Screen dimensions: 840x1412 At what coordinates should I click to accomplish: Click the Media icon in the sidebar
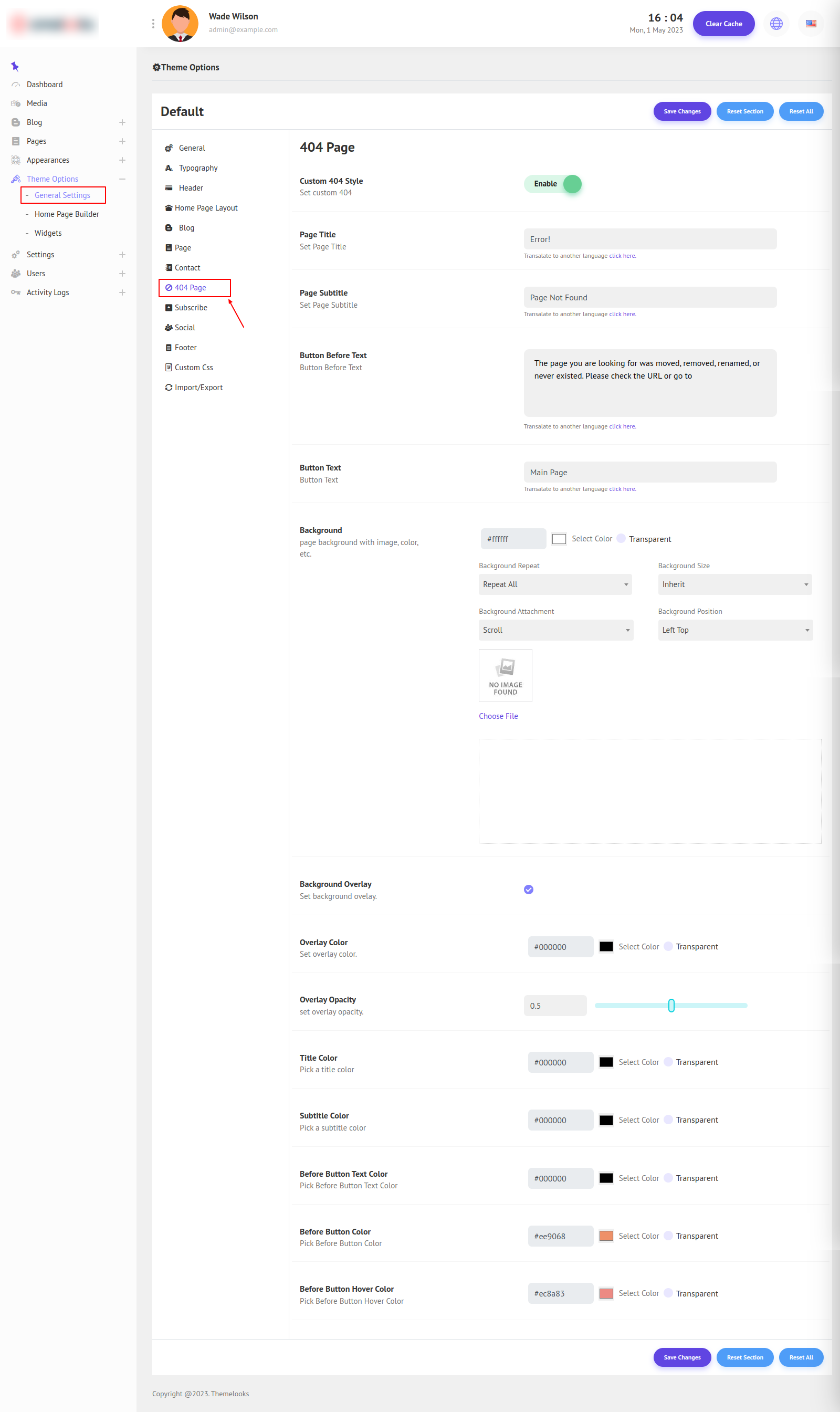(x=16, y=103)
